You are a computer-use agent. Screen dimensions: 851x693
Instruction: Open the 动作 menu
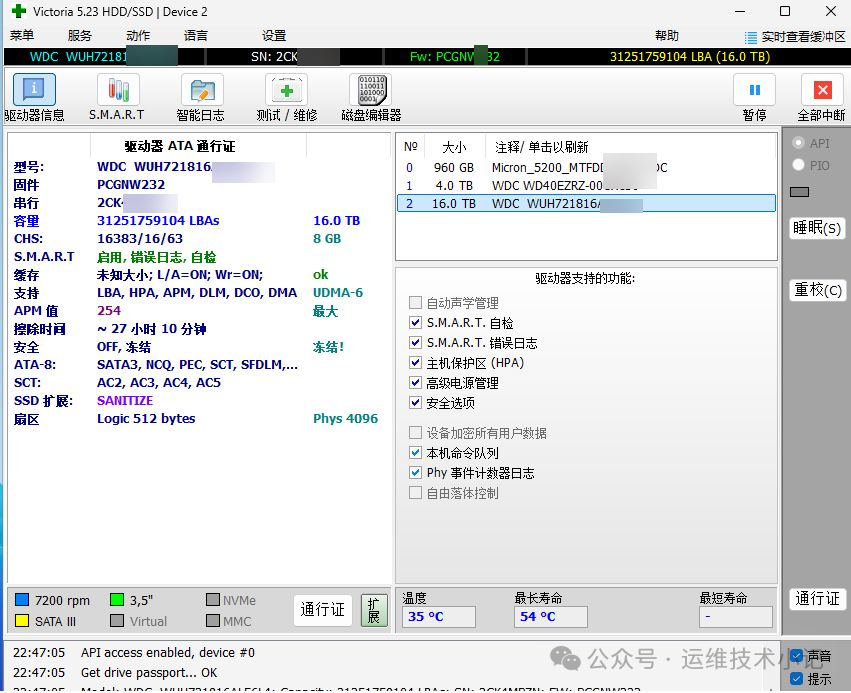click(138, 36)
